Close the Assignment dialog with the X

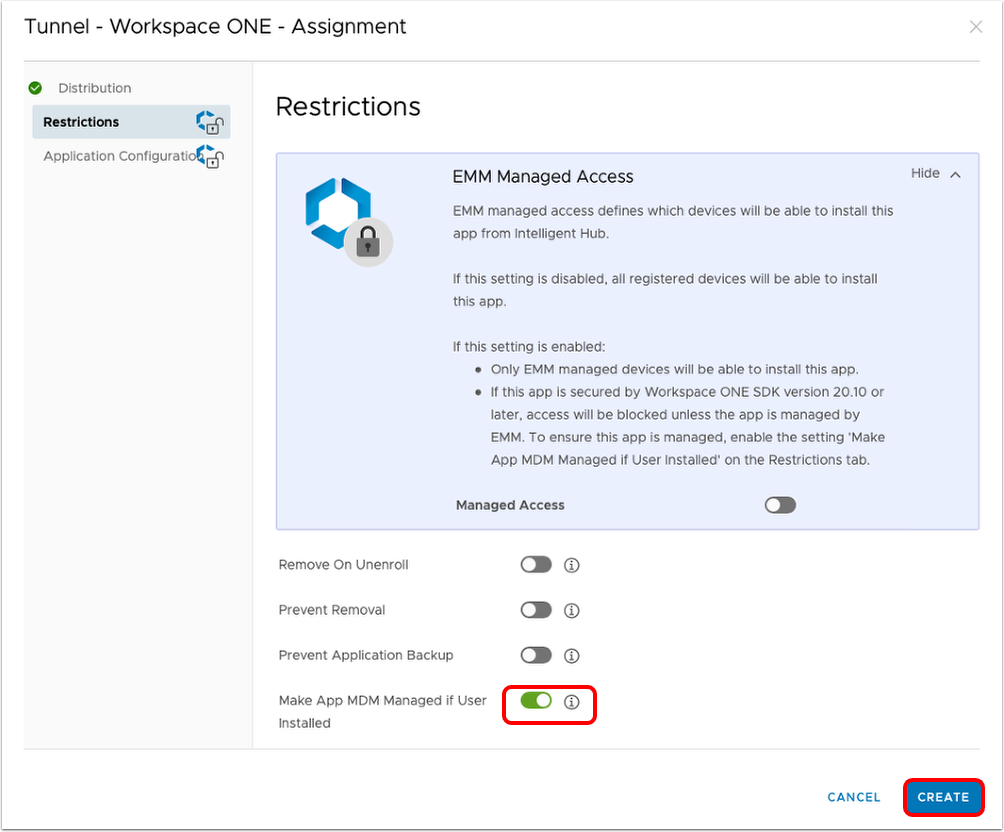click(x=976, y=27)
